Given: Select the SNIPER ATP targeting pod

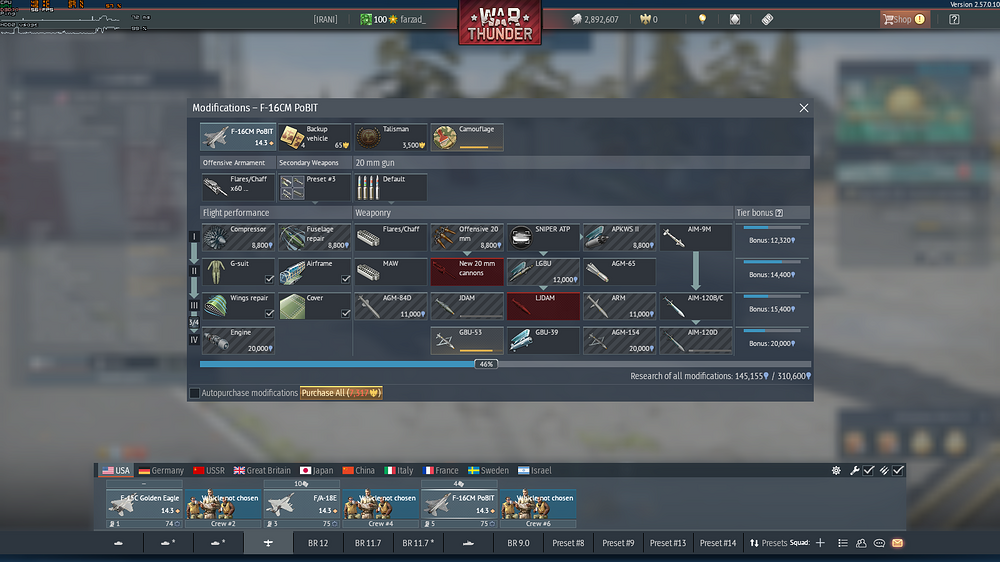Looking at the screenshot, I should tap(543, 237).
